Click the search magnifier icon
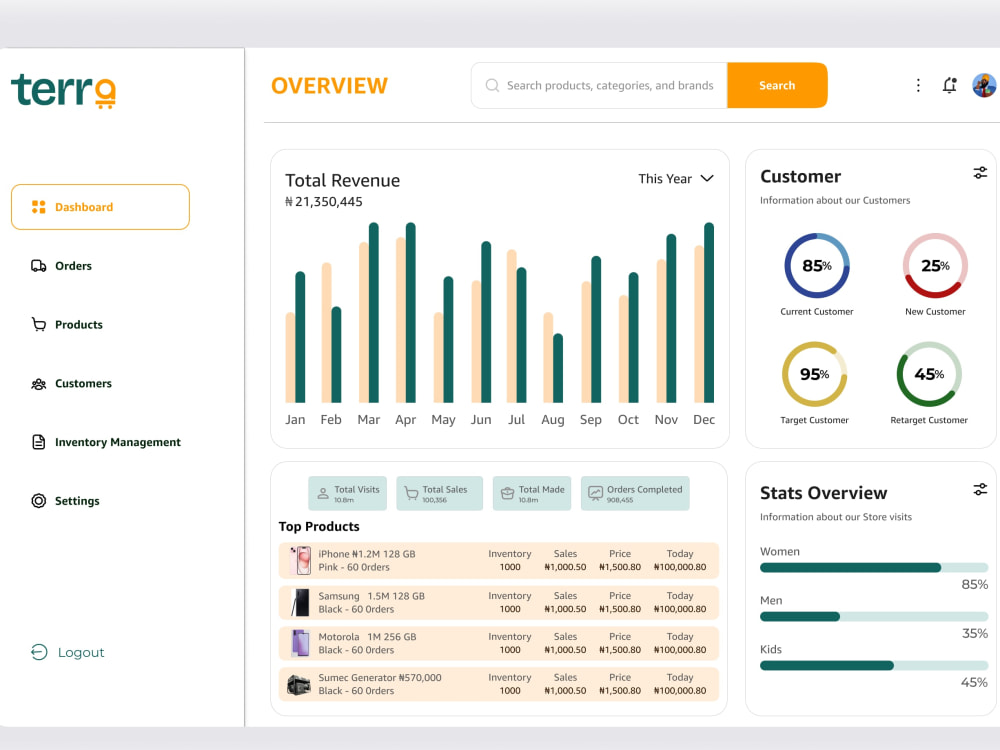Viewport: 1000px width, 750px height. pyautogui.click(x=492, y=85)
